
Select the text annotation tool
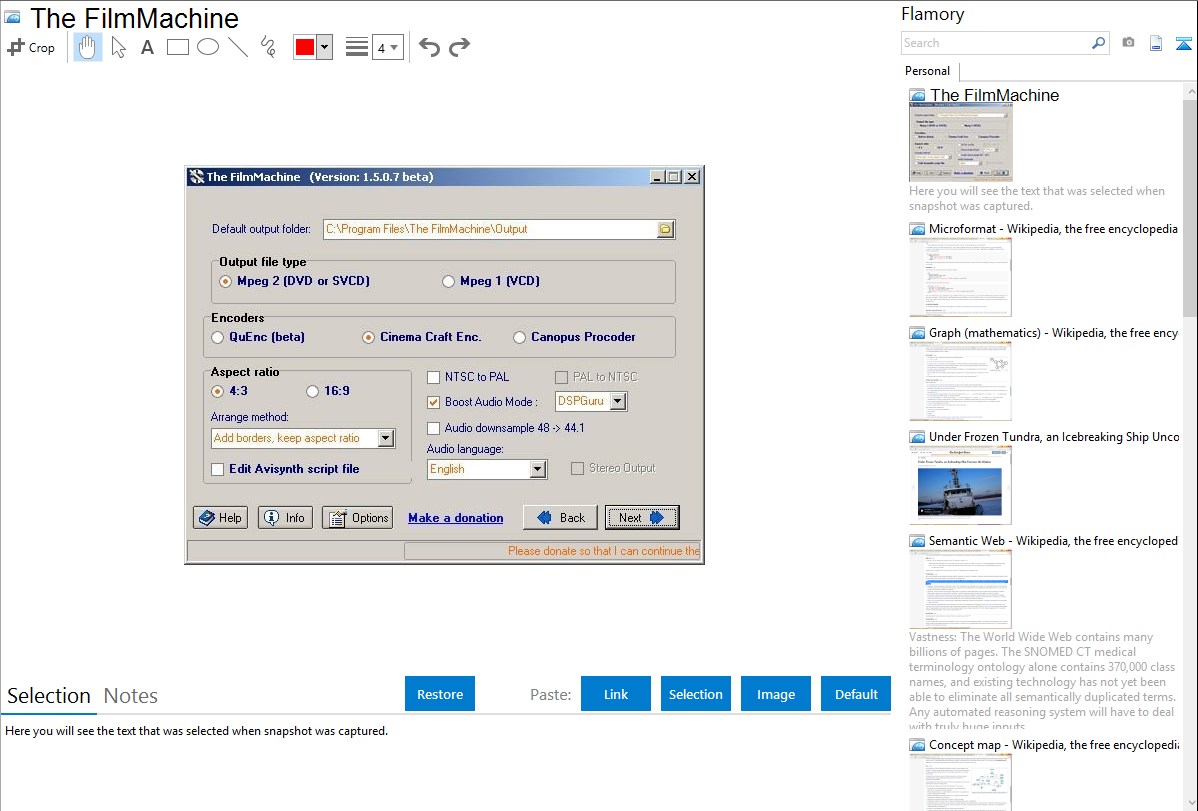click(x=147, y=47)
